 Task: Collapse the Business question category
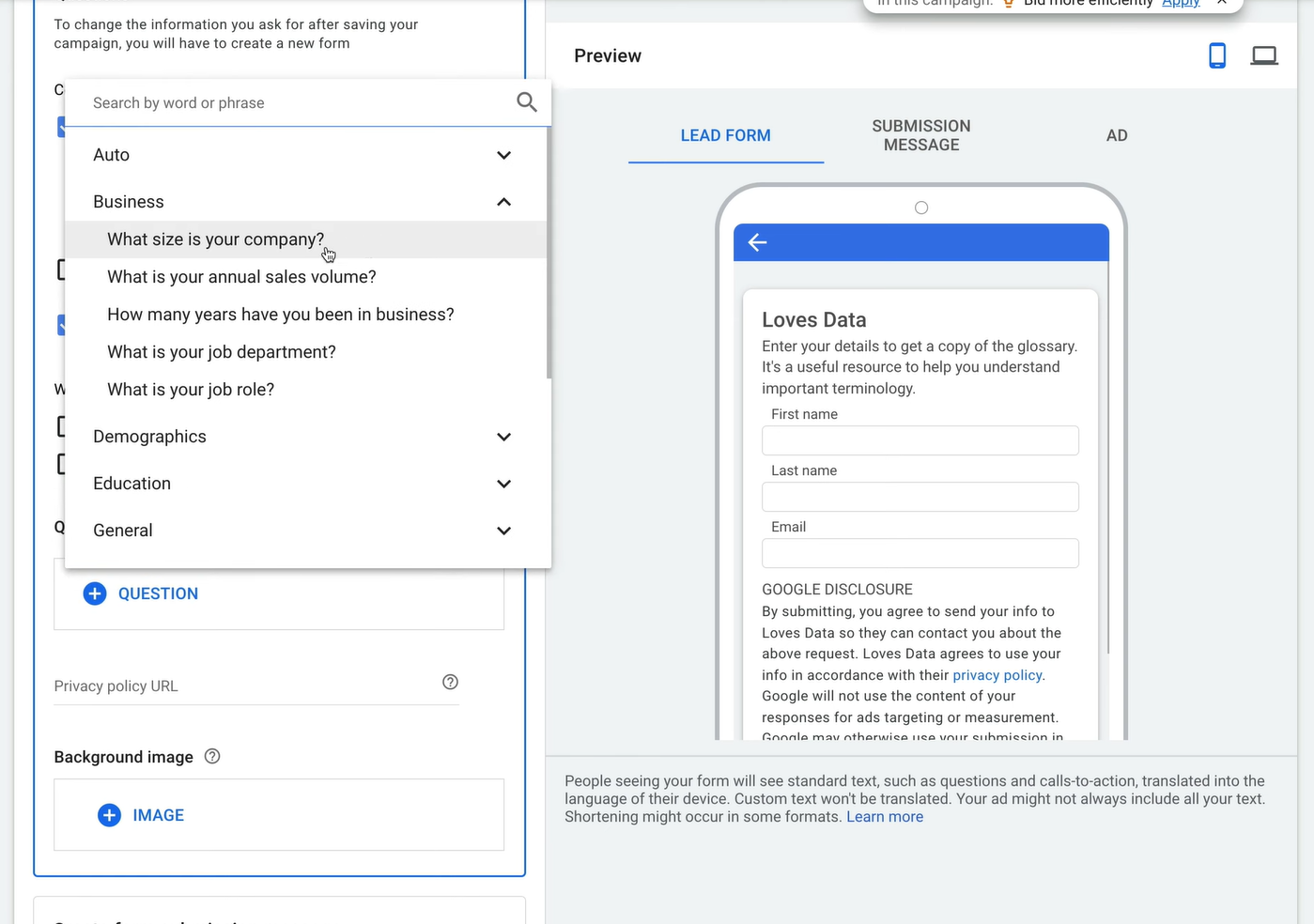pyautogui.click(x=503, y=201)
